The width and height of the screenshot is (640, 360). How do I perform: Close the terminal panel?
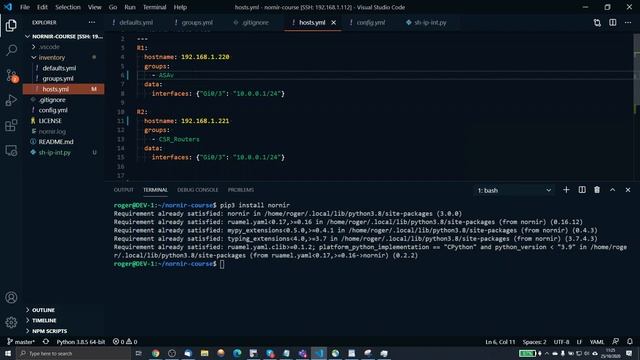[x=628, y=190]
